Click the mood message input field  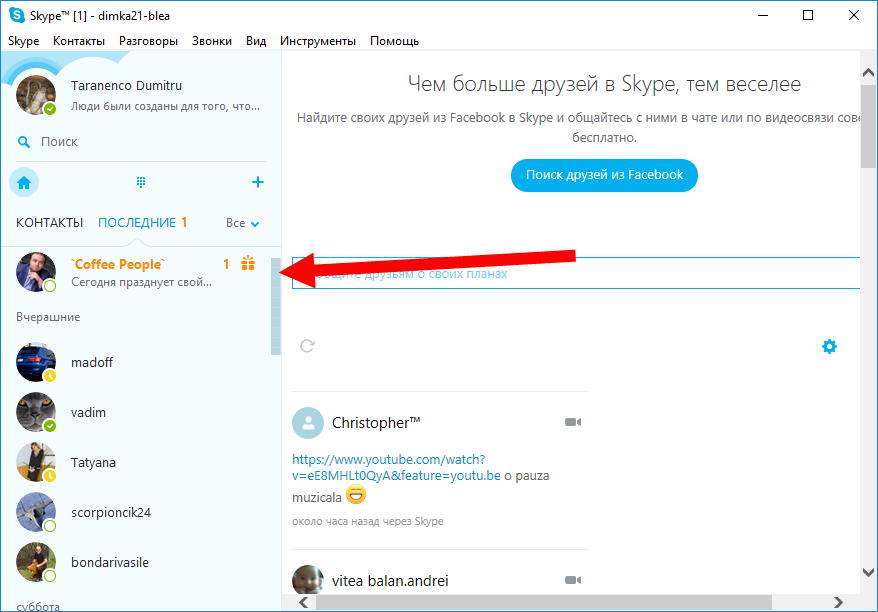click(x=576, y=273)
